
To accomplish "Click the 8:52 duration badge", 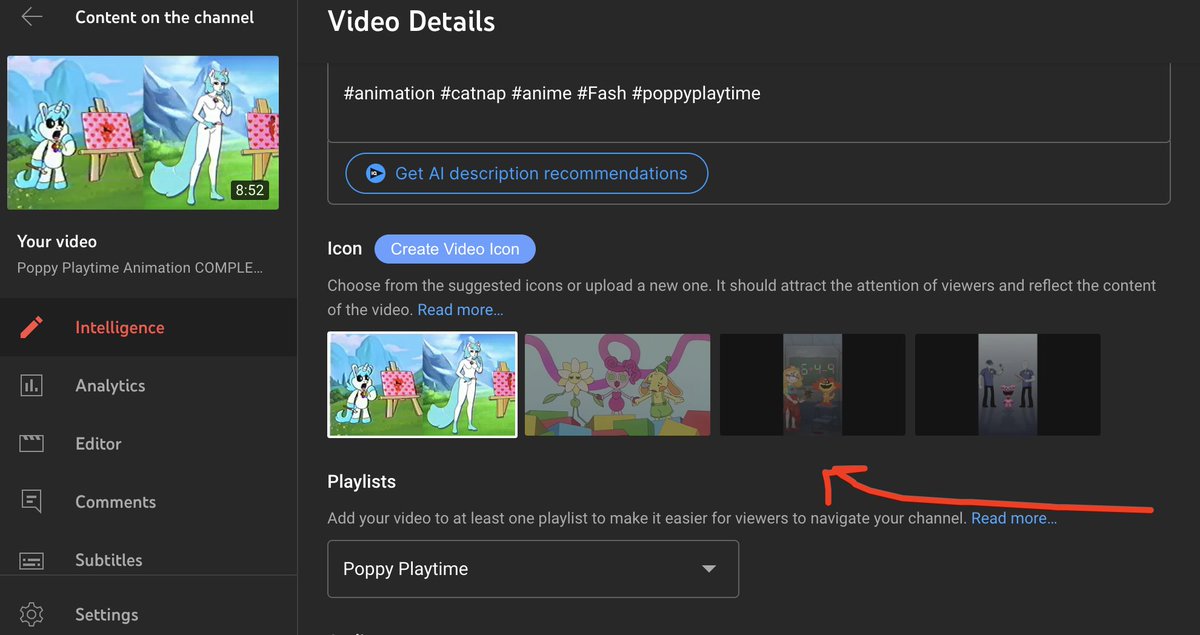I will click(x=249, y=190).
